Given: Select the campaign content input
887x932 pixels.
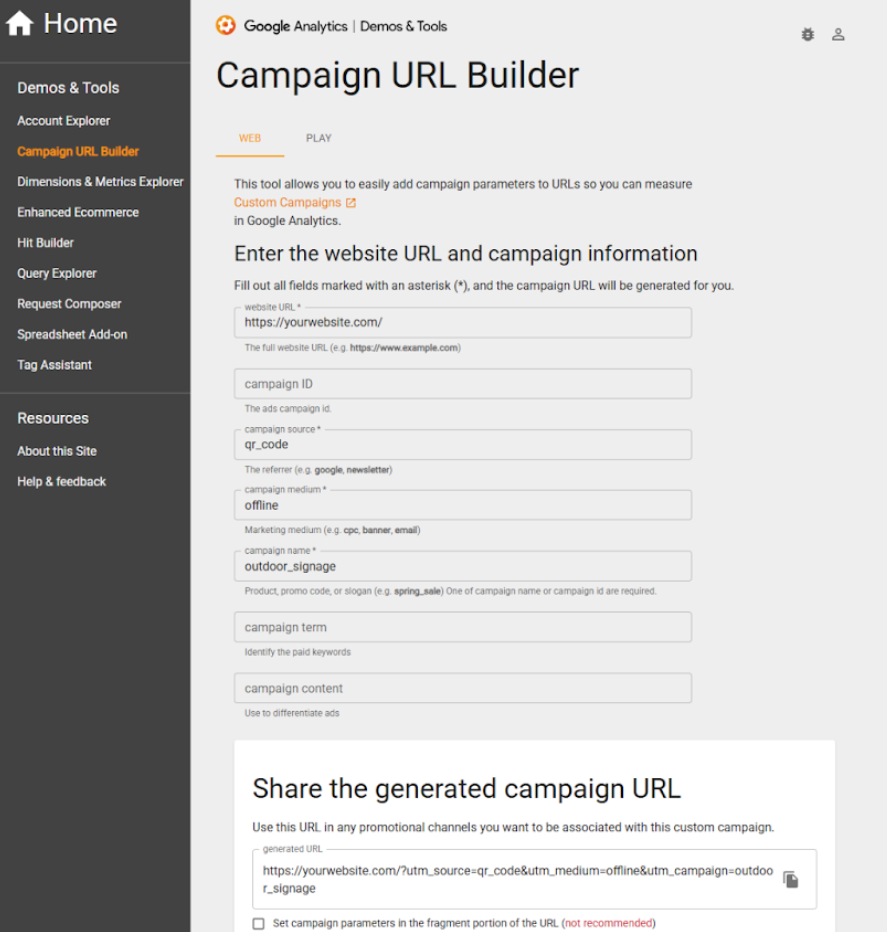Looking at the screenshot, I should click(463, 688).
